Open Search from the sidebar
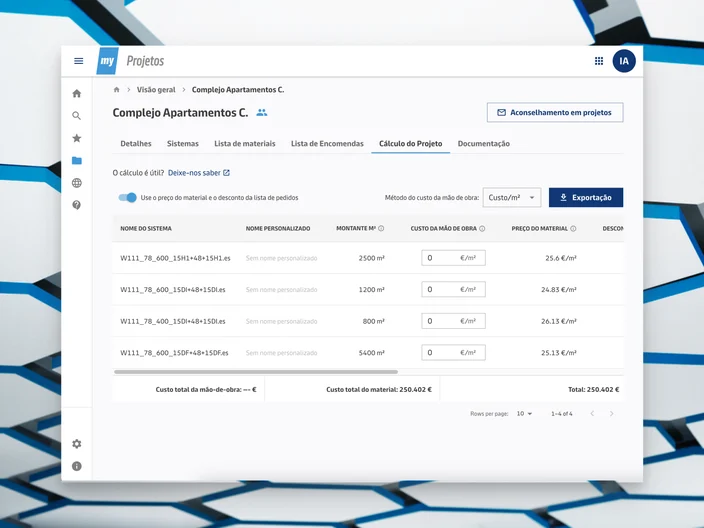Screen dimensions: 704x528 pos(77,116)
